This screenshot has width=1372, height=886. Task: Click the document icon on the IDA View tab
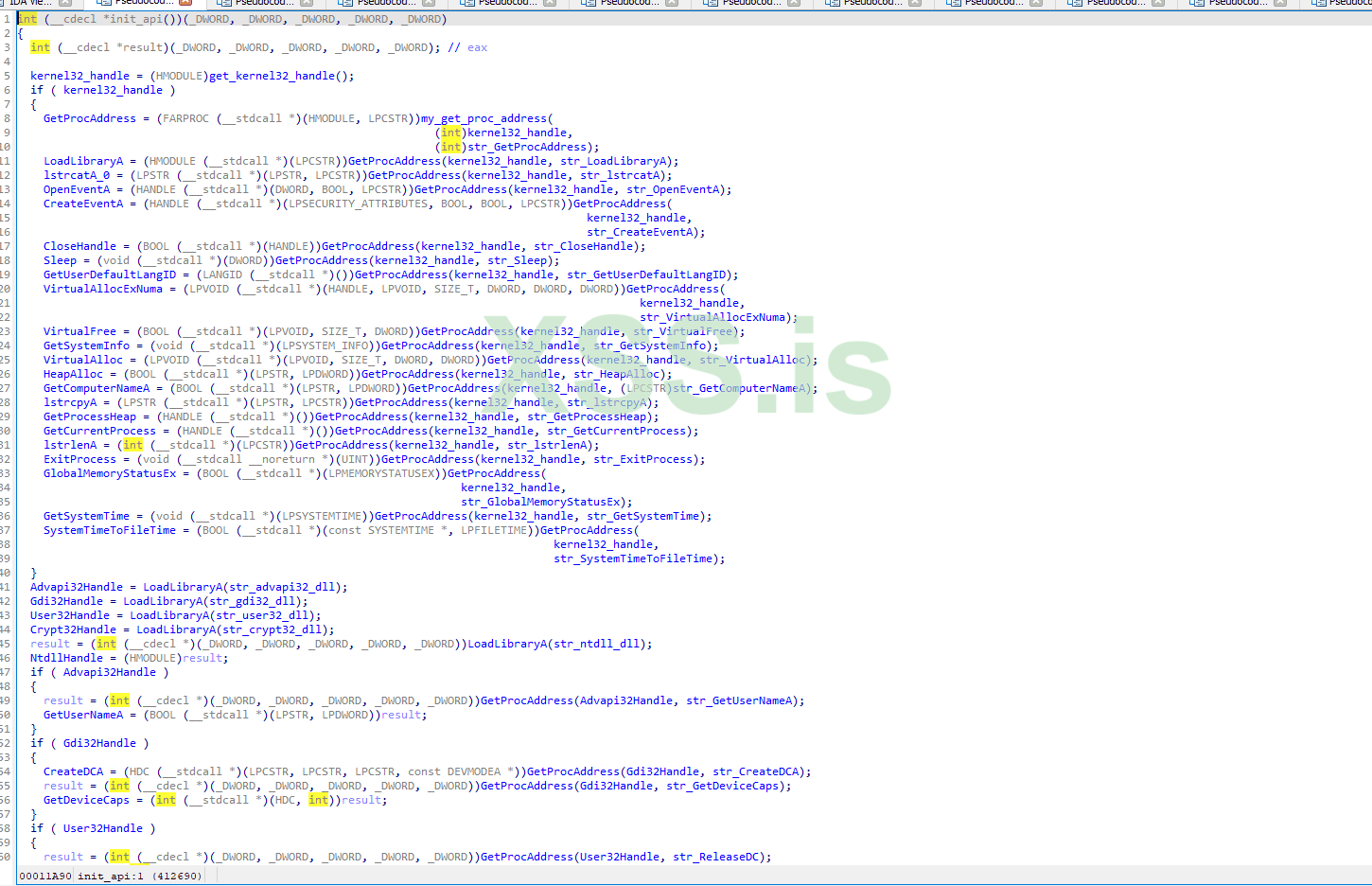(4, 5)
